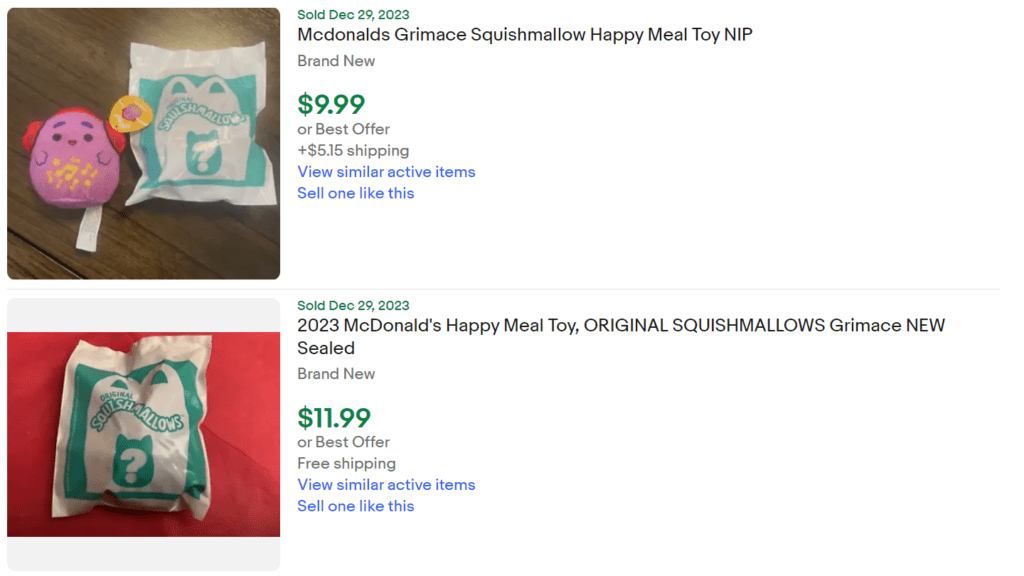The image size is (1024, 576).
Task: Click "View similar active items" under the $9.99 listing
Action: point(386,171)
